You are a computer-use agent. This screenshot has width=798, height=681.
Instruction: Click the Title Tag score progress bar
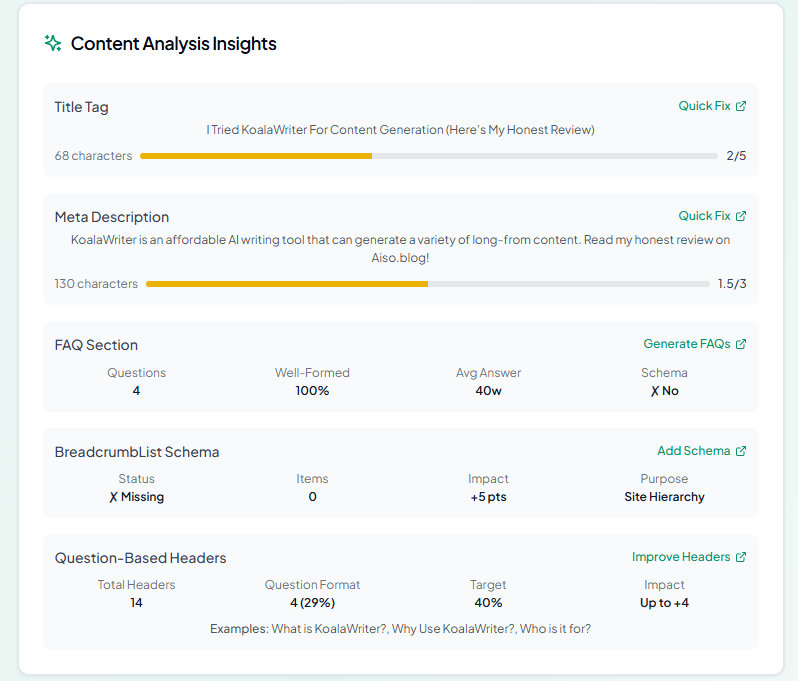pos(429,156)
